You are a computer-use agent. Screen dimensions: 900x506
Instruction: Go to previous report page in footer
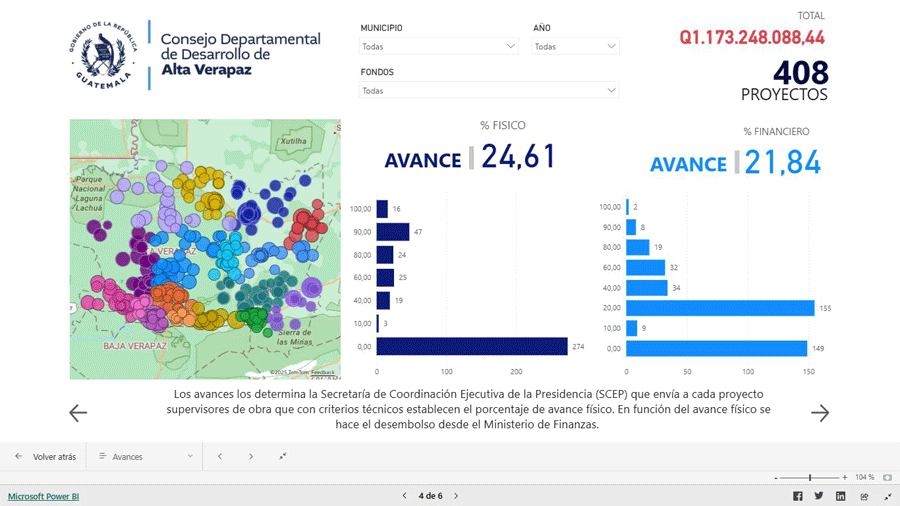[404, 496]
